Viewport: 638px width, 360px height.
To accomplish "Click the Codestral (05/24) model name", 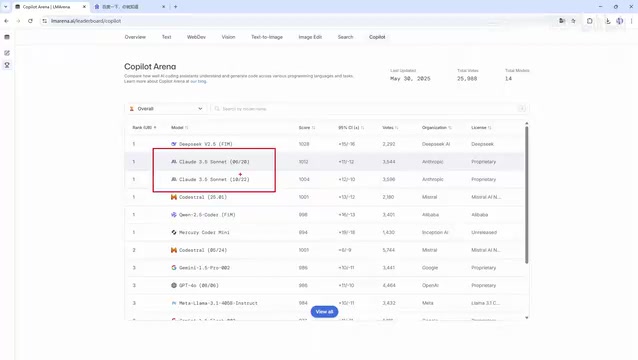I will point(203,250).
